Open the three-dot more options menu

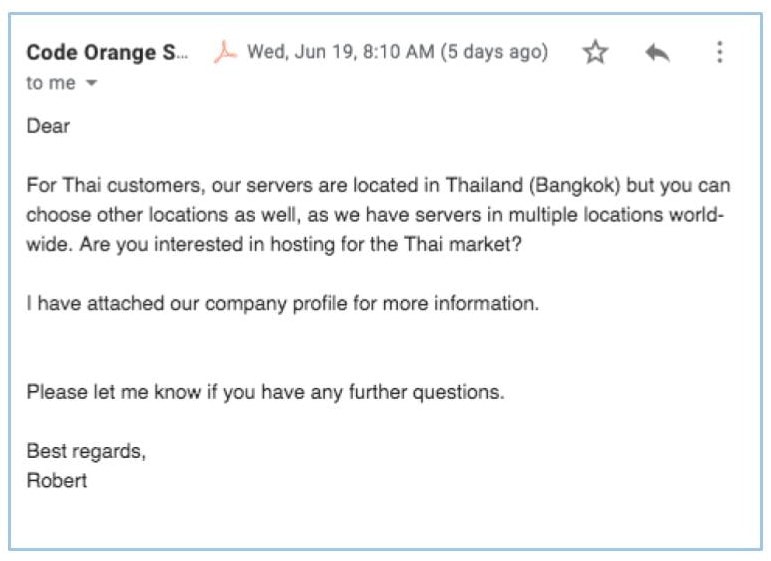pyautogui.click(x=719, y=52)
